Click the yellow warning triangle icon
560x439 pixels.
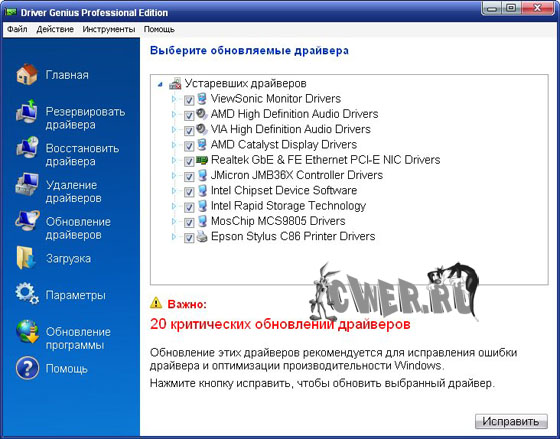(156, 303)
